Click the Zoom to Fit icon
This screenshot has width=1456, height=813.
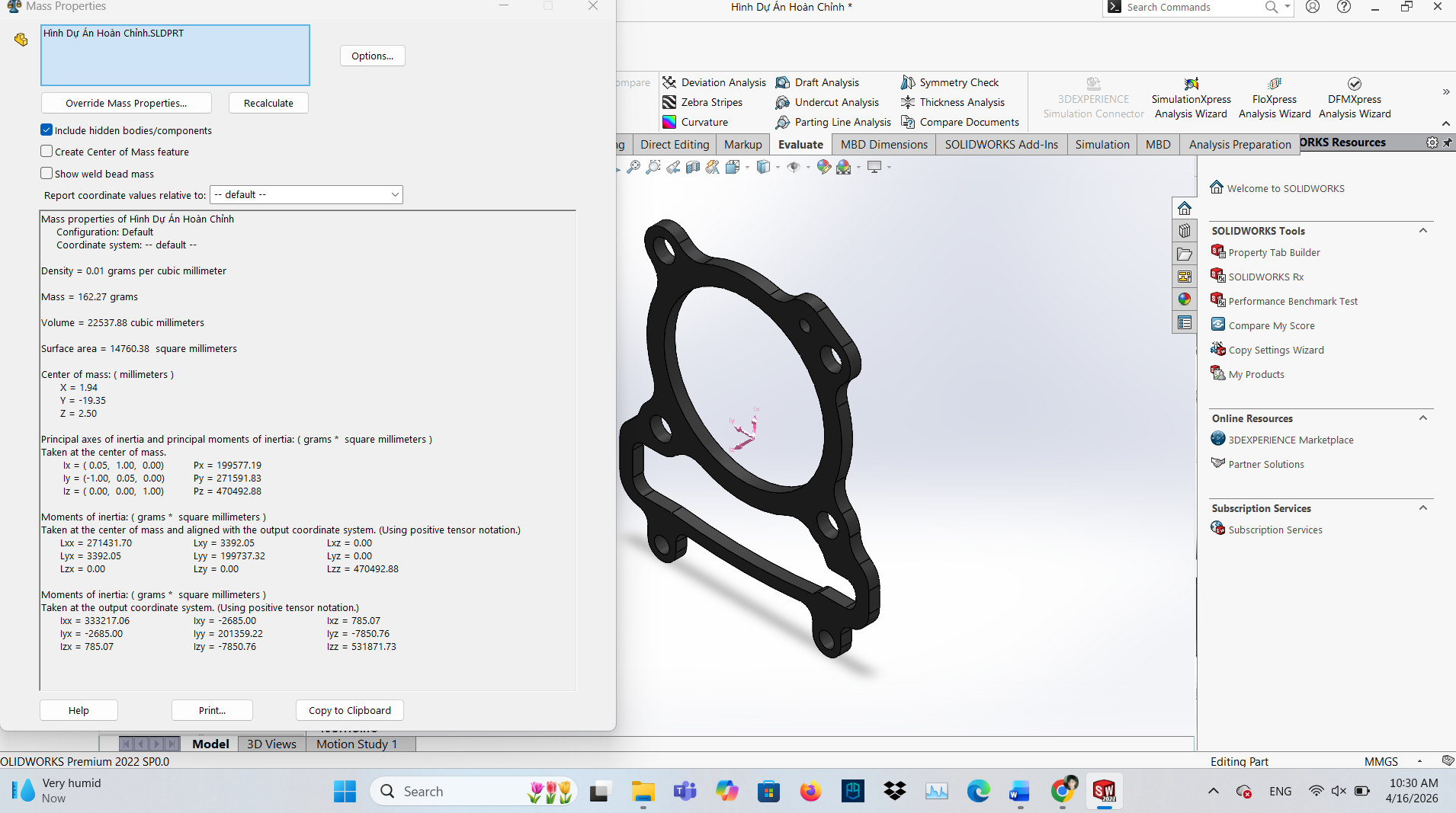pos(633,167)
